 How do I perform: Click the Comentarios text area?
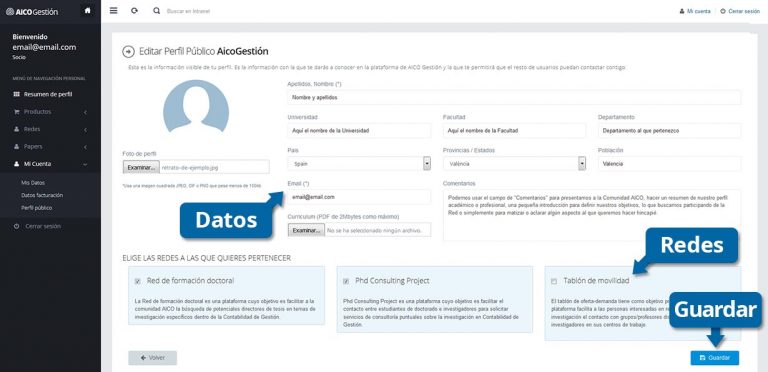pos(592,215)
